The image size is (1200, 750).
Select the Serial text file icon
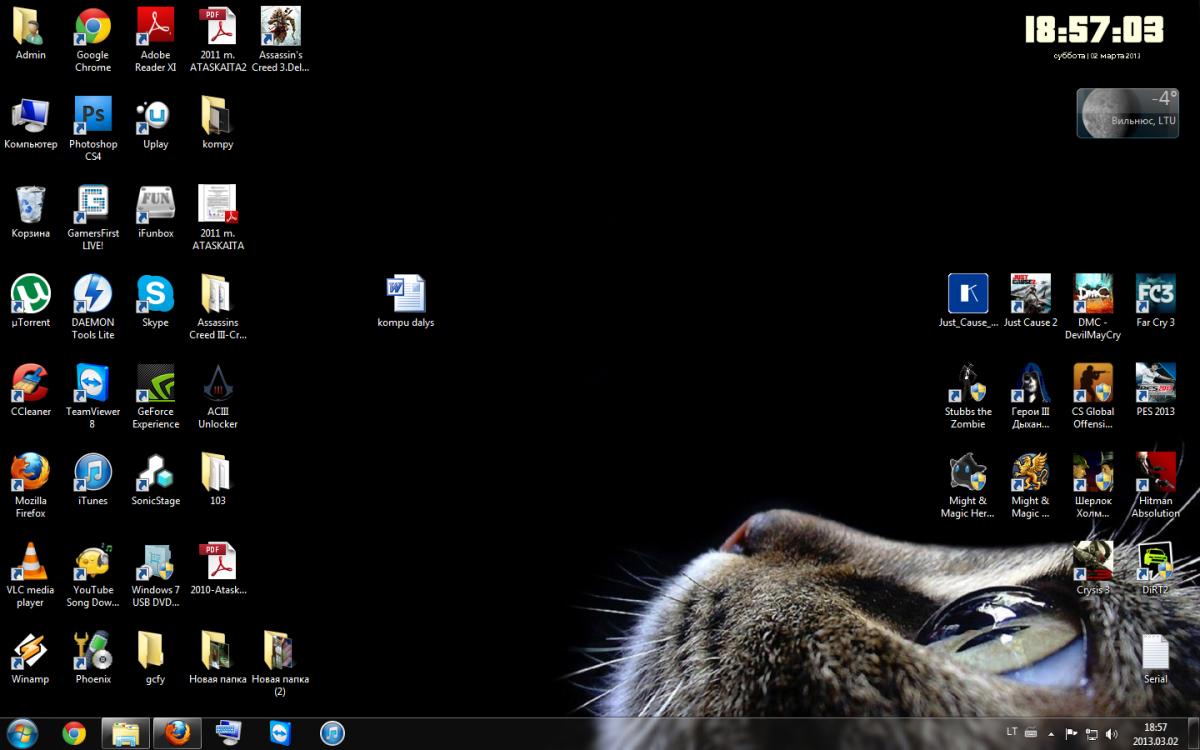1155,652
